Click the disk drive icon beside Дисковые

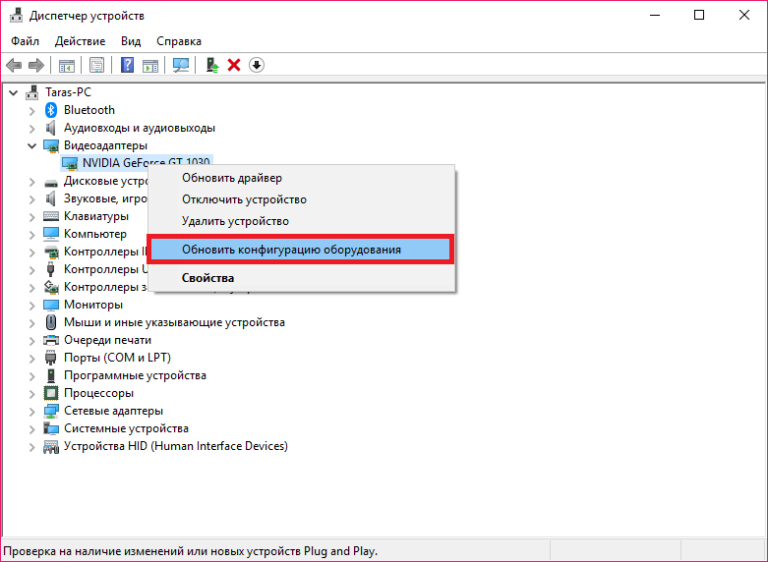coord(51,183)
